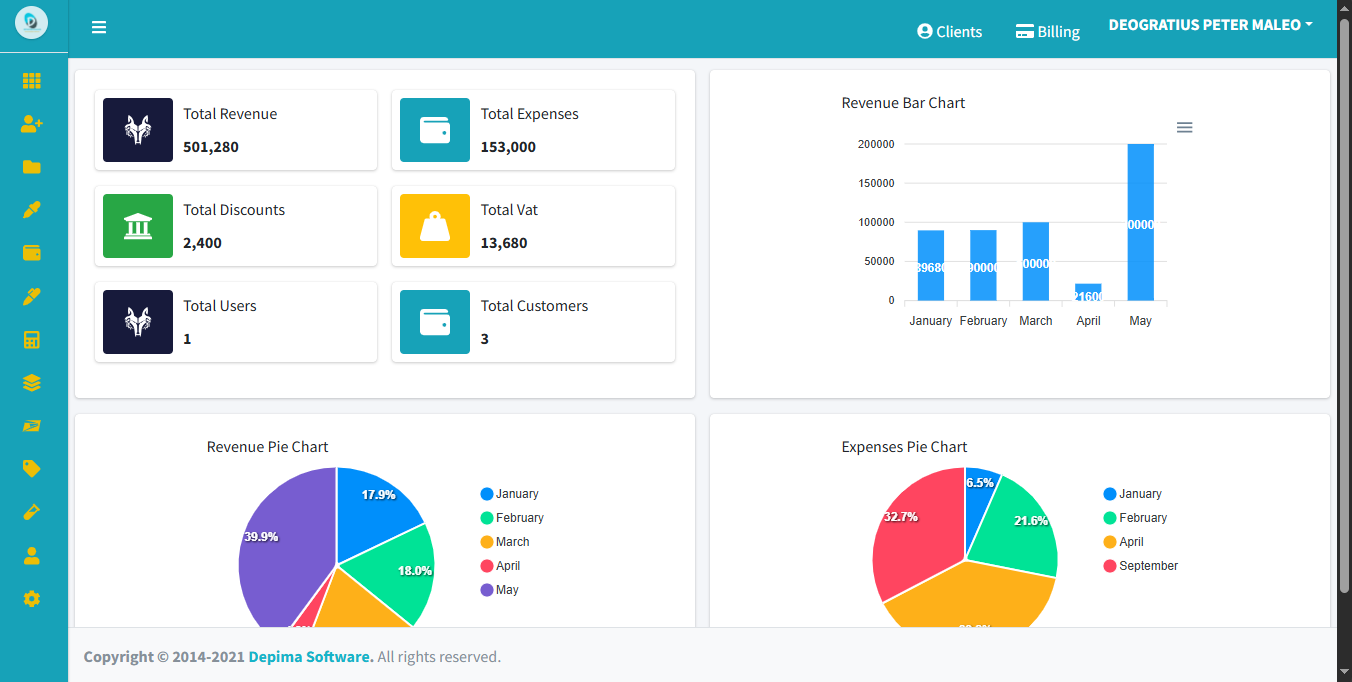The image size is (1352, 682).
Task: Click the Total Revenue card
Action: point(236,130)
